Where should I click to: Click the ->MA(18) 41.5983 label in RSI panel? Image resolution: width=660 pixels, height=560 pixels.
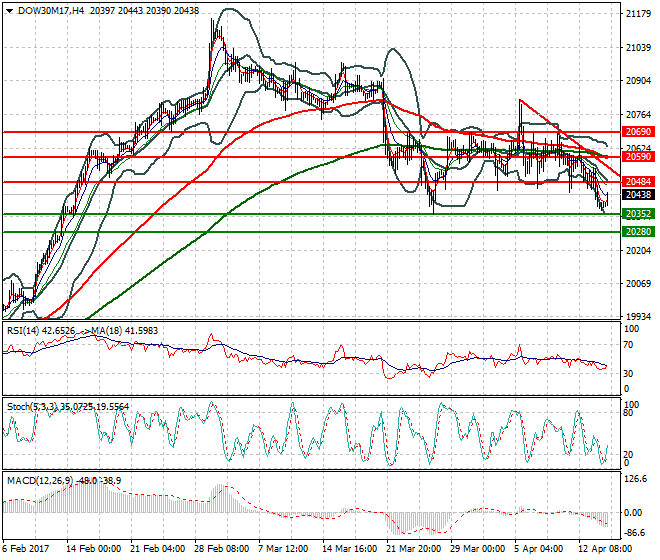(121, 331)
